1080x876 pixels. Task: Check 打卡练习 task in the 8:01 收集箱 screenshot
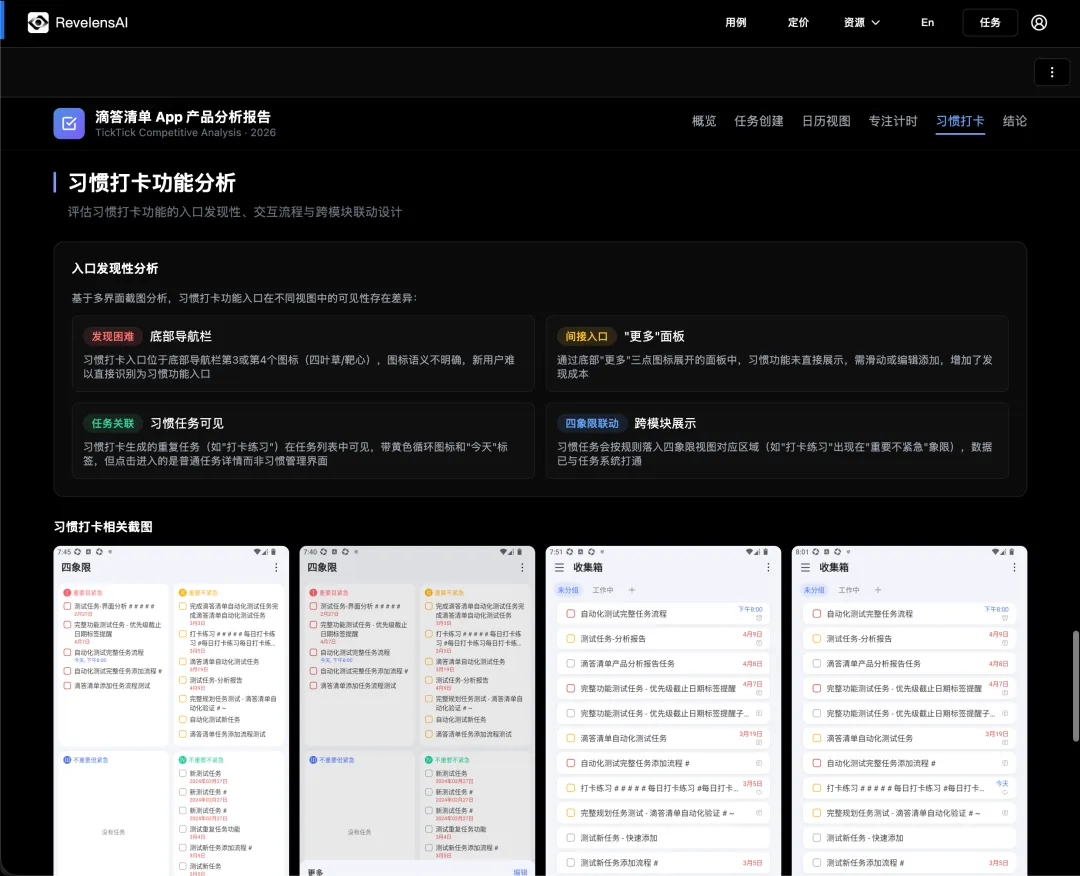point(816,788)
